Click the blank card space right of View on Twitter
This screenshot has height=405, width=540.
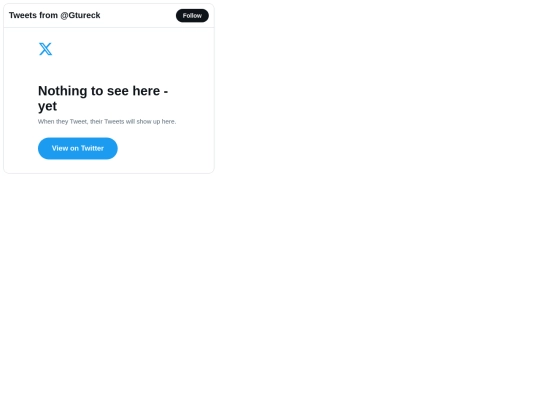click(164, 148)
